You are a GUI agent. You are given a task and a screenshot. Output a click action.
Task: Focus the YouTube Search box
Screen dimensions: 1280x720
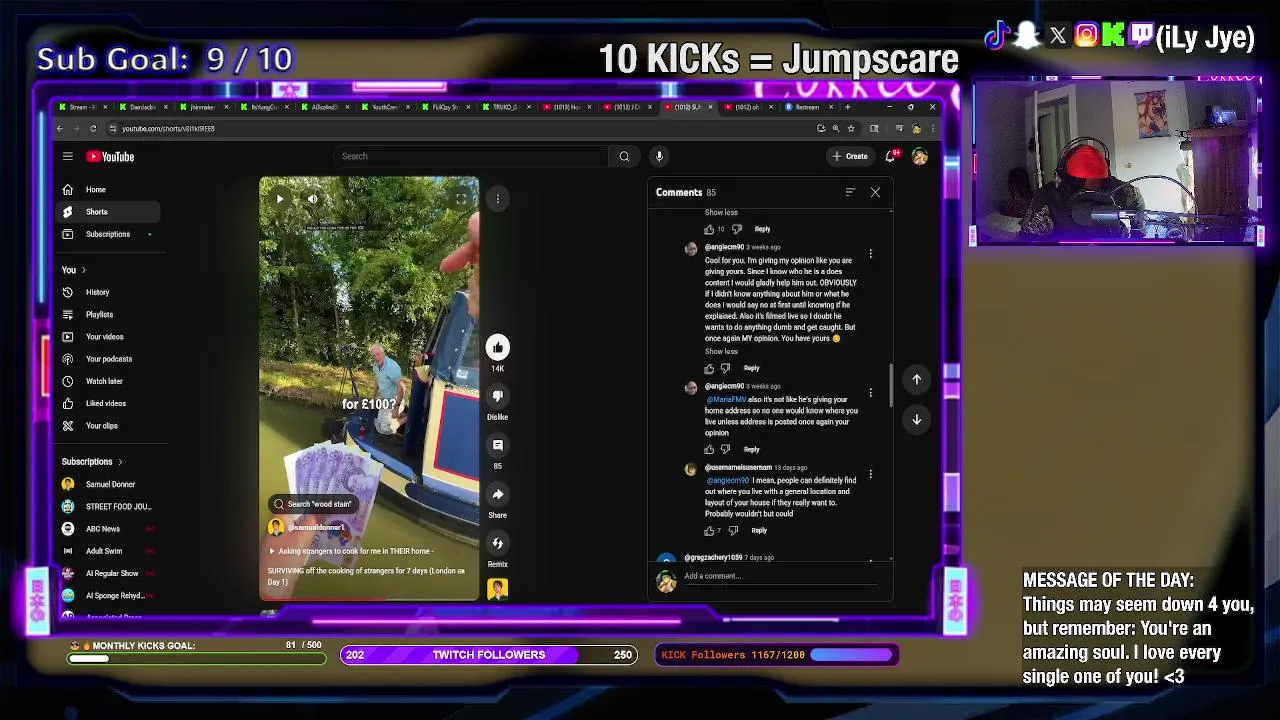pos(472,156)
